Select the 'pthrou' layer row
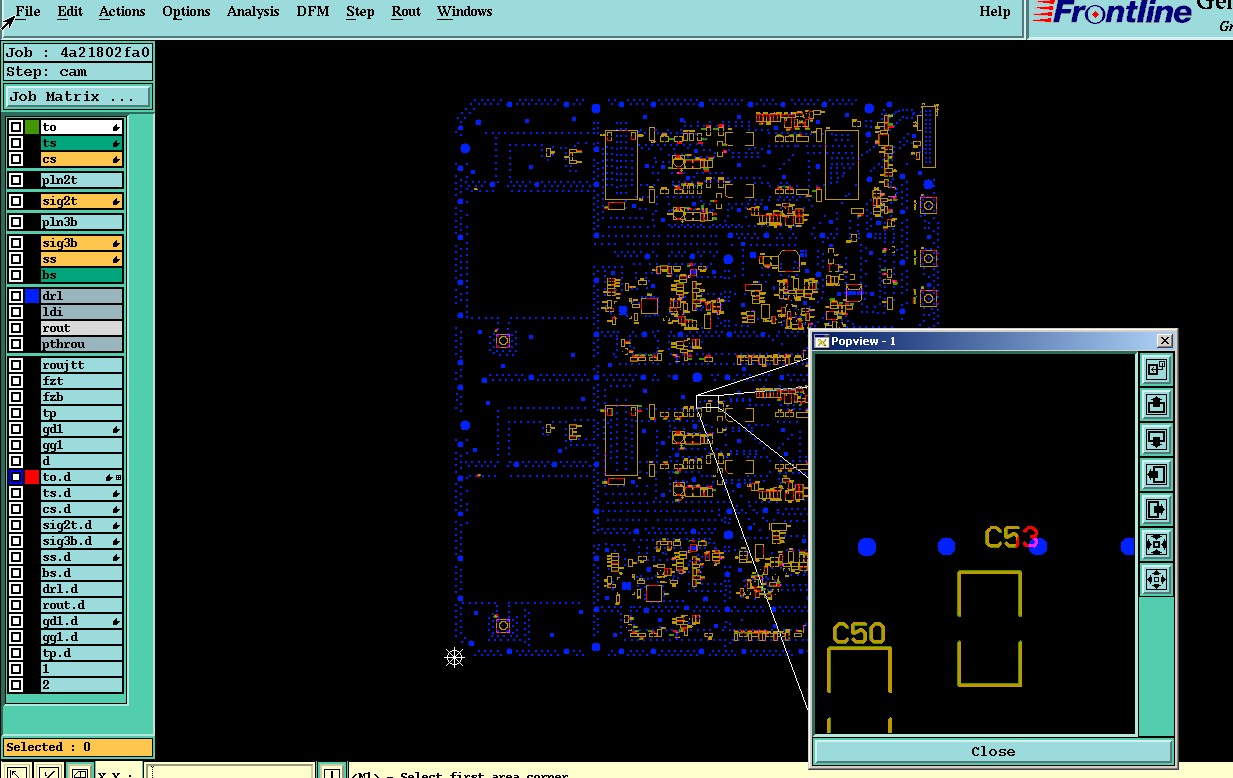The image size is (1233, 778). click(82, 344)
